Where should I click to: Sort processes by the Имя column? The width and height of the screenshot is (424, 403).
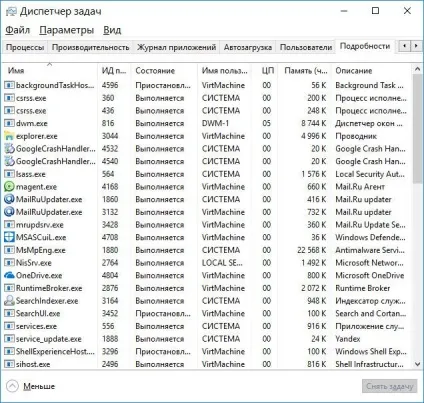(50, 70)
